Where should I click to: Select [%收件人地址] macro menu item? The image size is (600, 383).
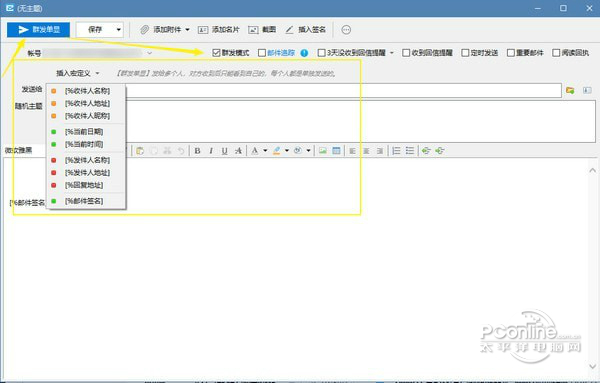tap(86, 104)
